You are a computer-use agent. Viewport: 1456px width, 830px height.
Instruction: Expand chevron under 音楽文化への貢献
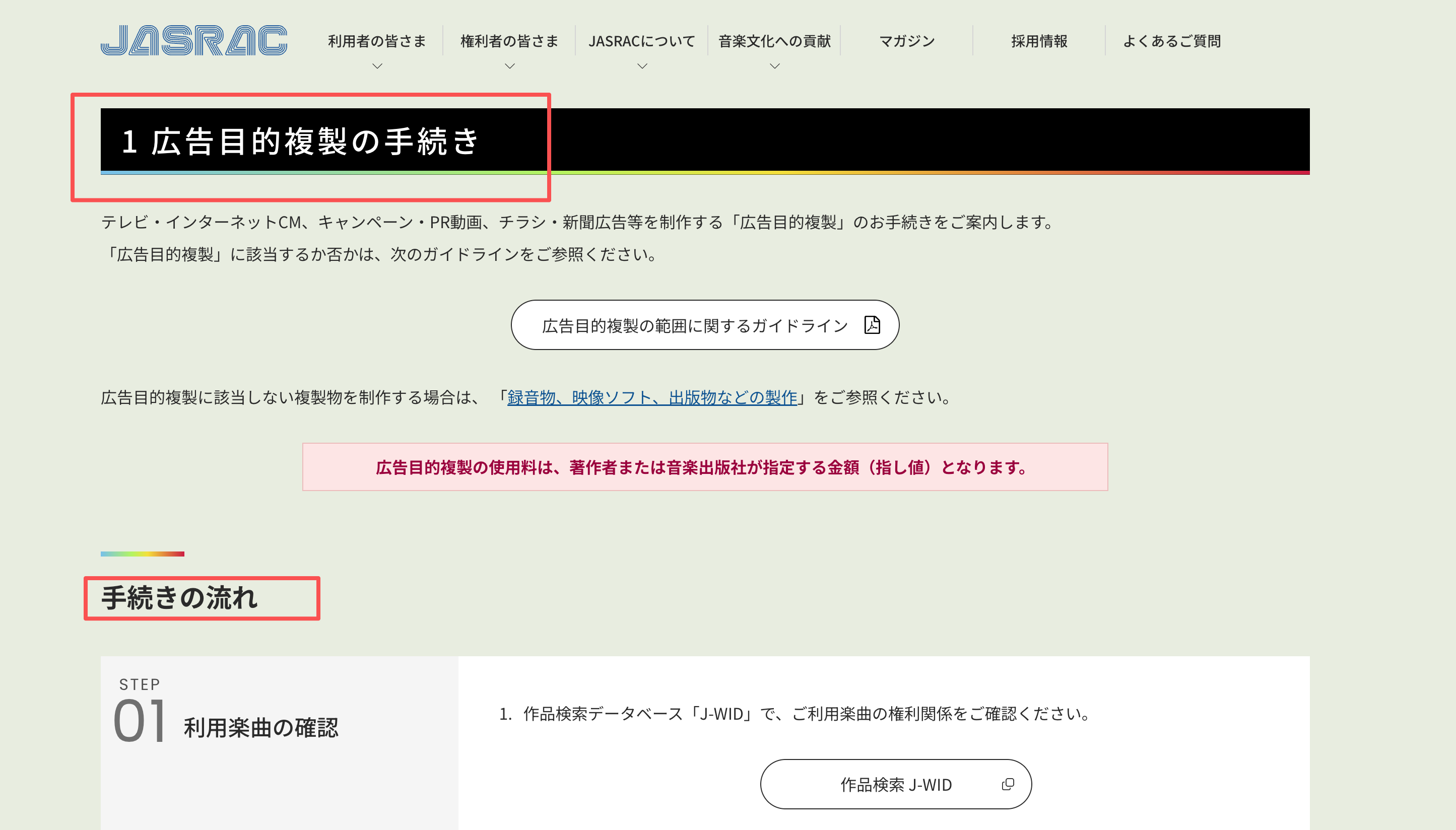click(x=774, y=66)
